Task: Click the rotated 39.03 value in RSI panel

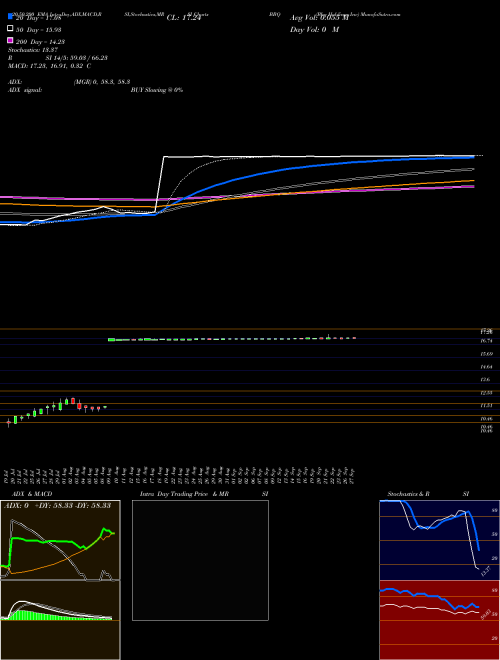Action: click(485, 615)
